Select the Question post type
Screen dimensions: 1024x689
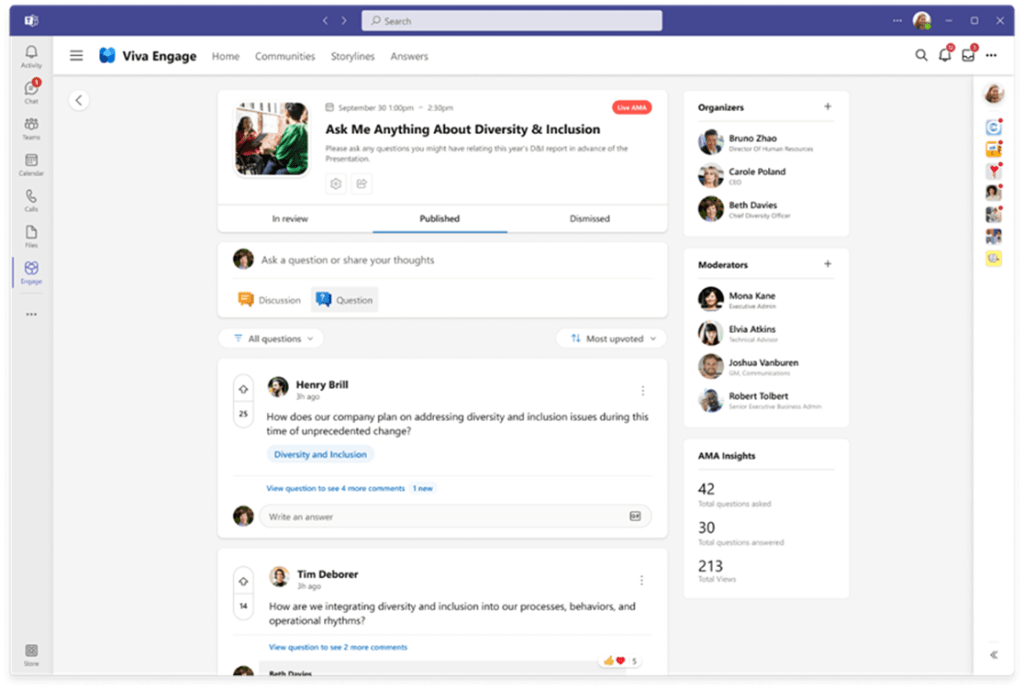coord(344,300)
